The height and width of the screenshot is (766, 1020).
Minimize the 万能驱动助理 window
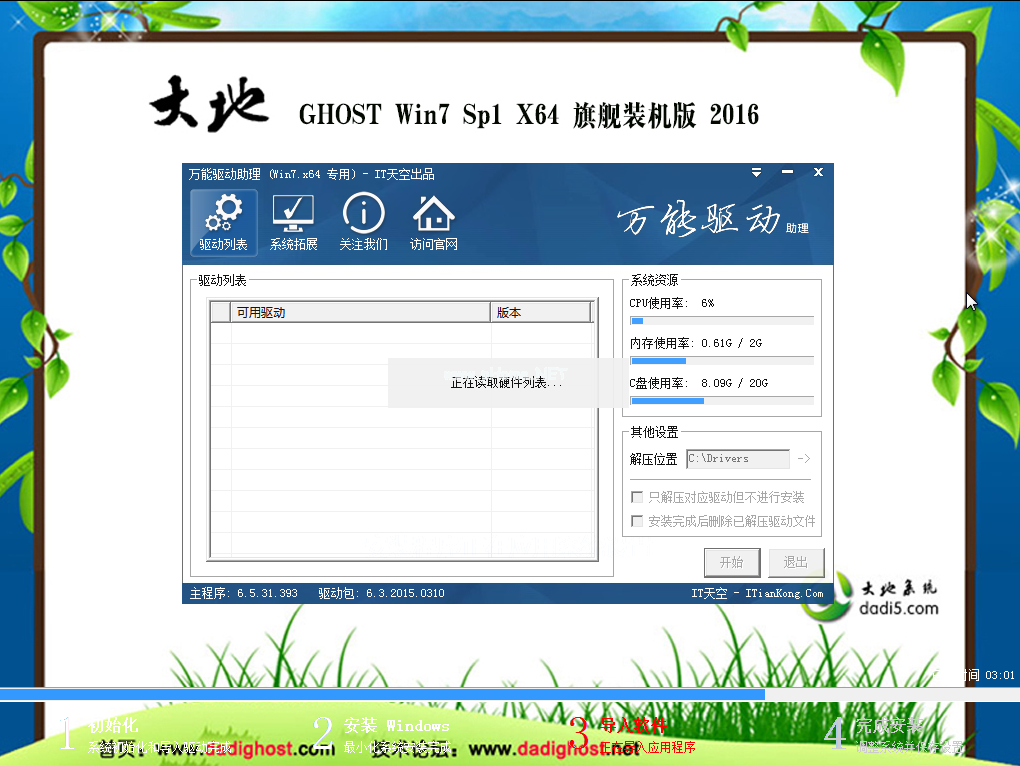787,172
